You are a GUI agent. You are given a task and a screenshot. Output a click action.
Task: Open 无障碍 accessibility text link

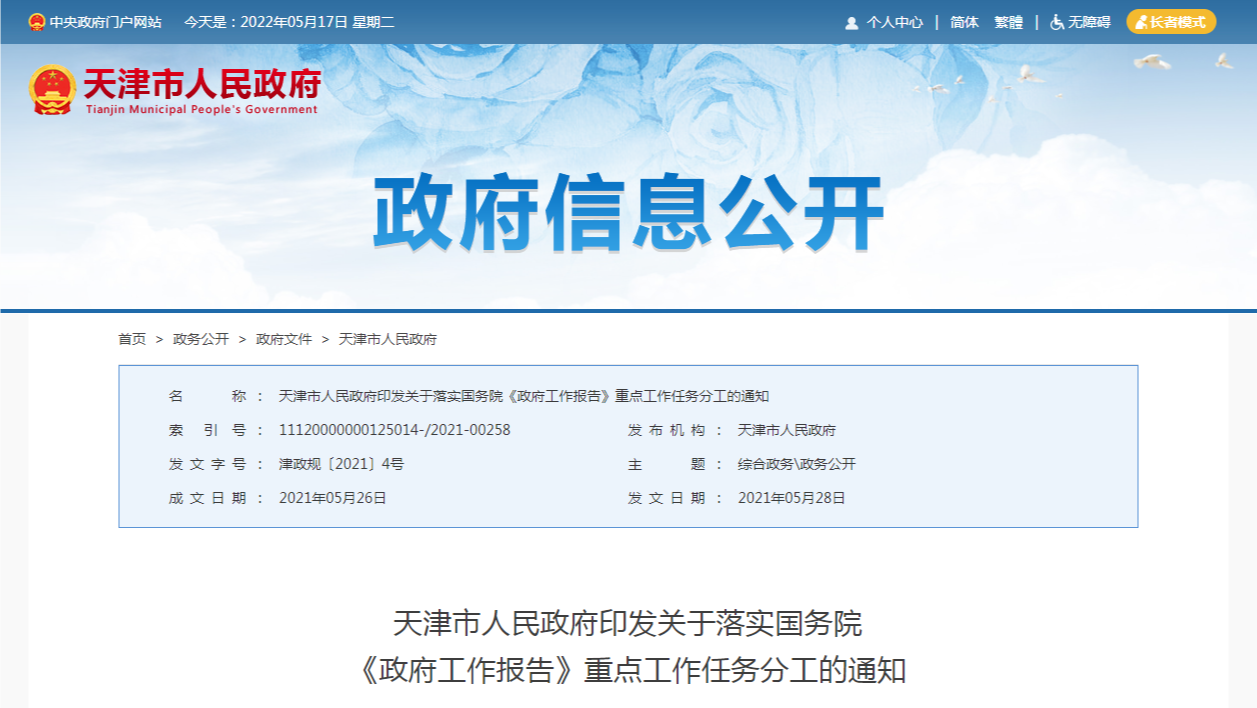pyautogui.click(x=1089, y=22)
